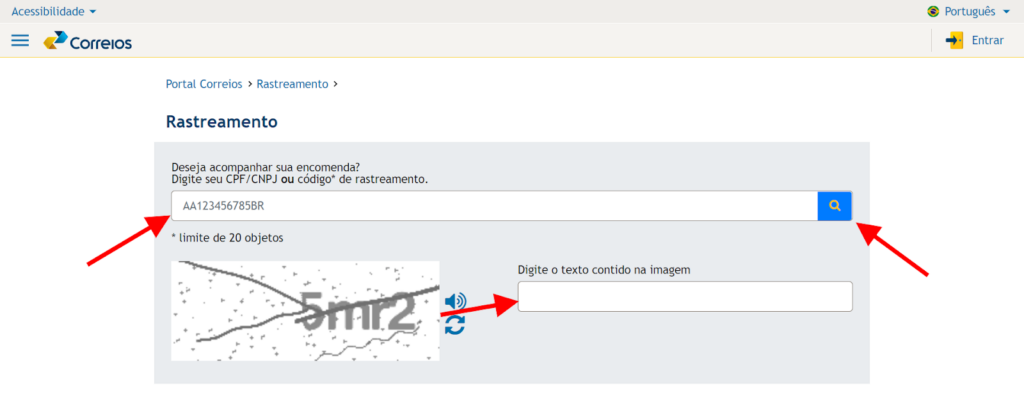This screenshot has width=1024, height=395.
Task: Refresh the captcha image icon
Action: pyautogui.click(x=455, y=324)
